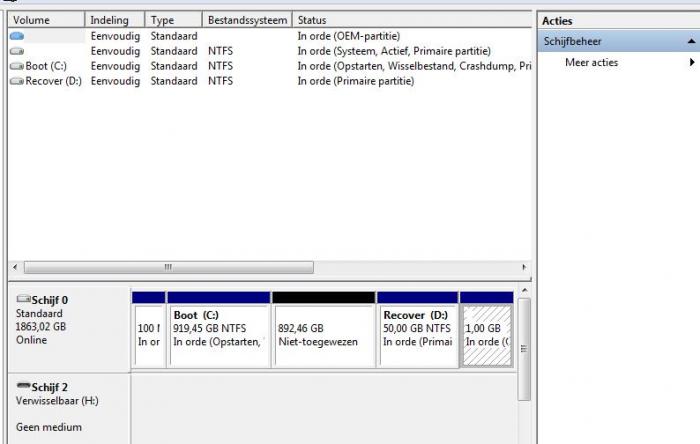This screenshot has width=700, height=444.
Task: Select the hatched 1,00 GB partition block
Action: coord(487,330)
